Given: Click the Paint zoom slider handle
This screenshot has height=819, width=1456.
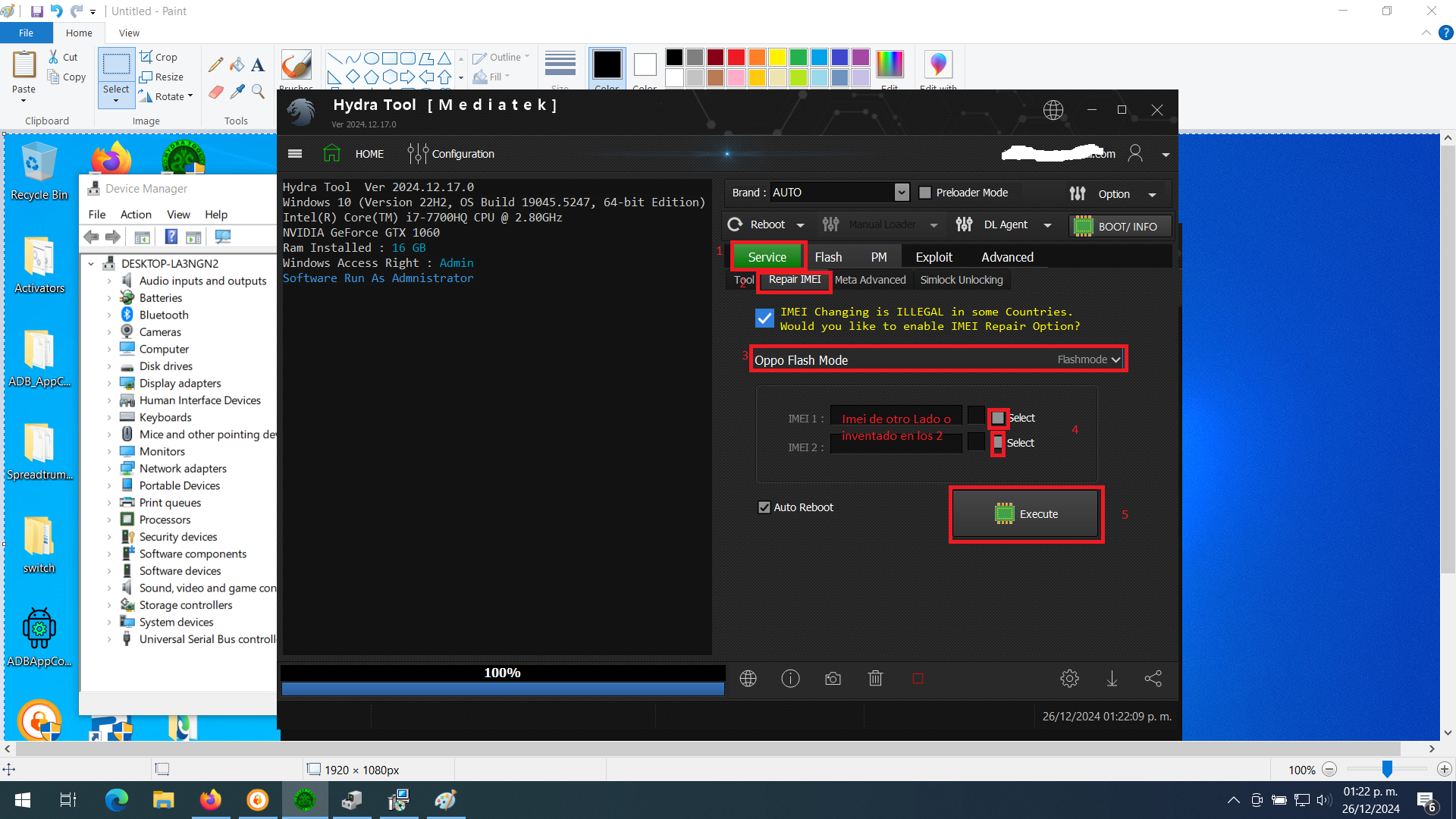Looking at the screenshot, I should 1387,769.
